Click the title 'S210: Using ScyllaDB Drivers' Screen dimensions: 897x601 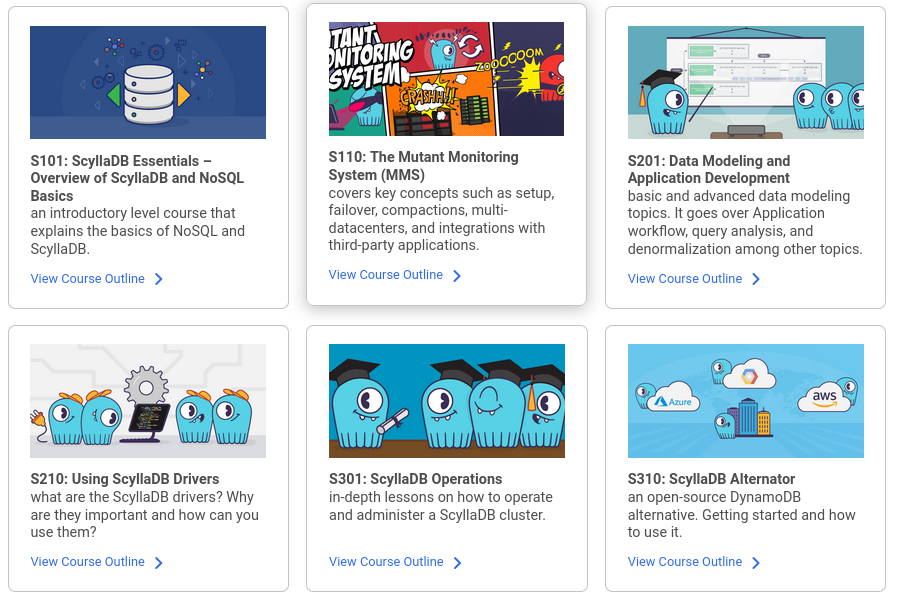pyautogui.click(x=125, y=479)
